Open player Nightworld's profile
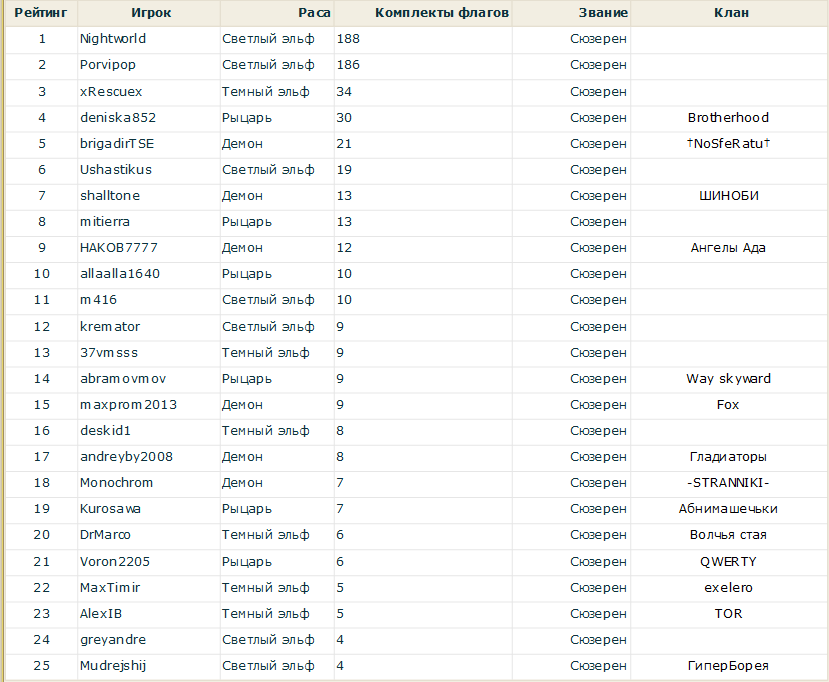This screenshot has width=829, height=682. click(x=113, y=39)
